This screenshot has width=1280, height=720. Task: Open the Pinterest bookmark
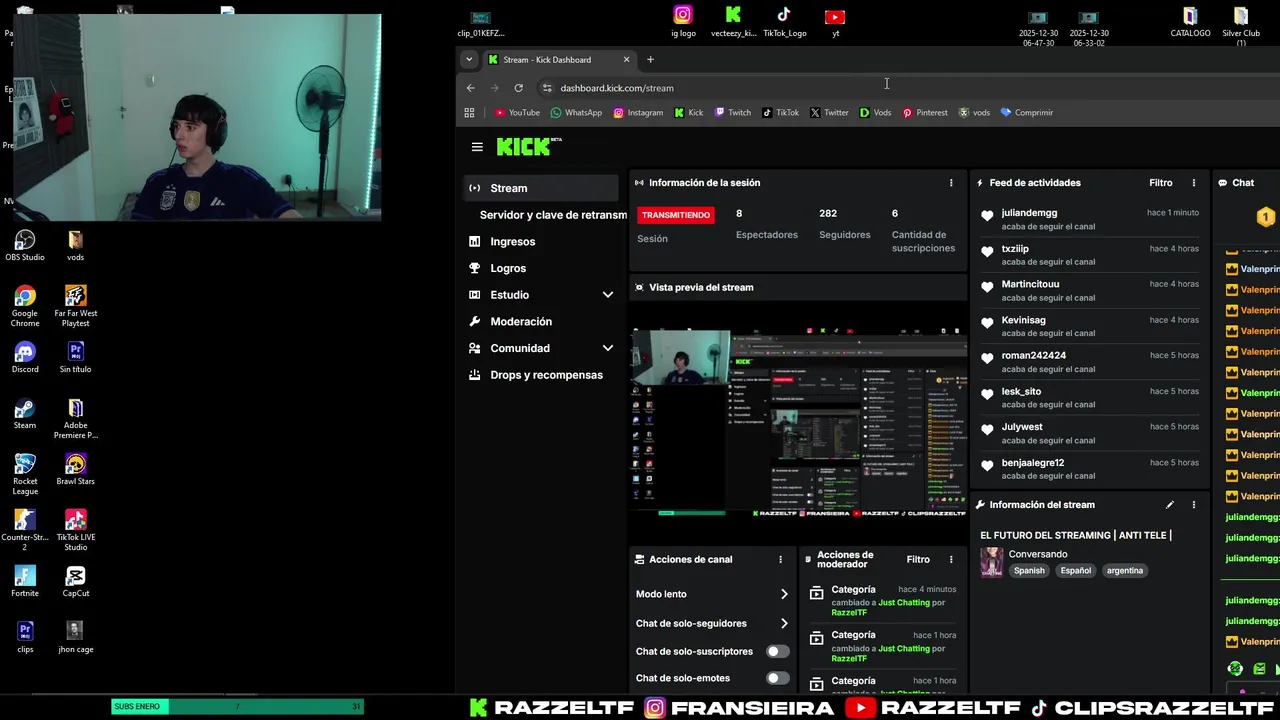925,113
